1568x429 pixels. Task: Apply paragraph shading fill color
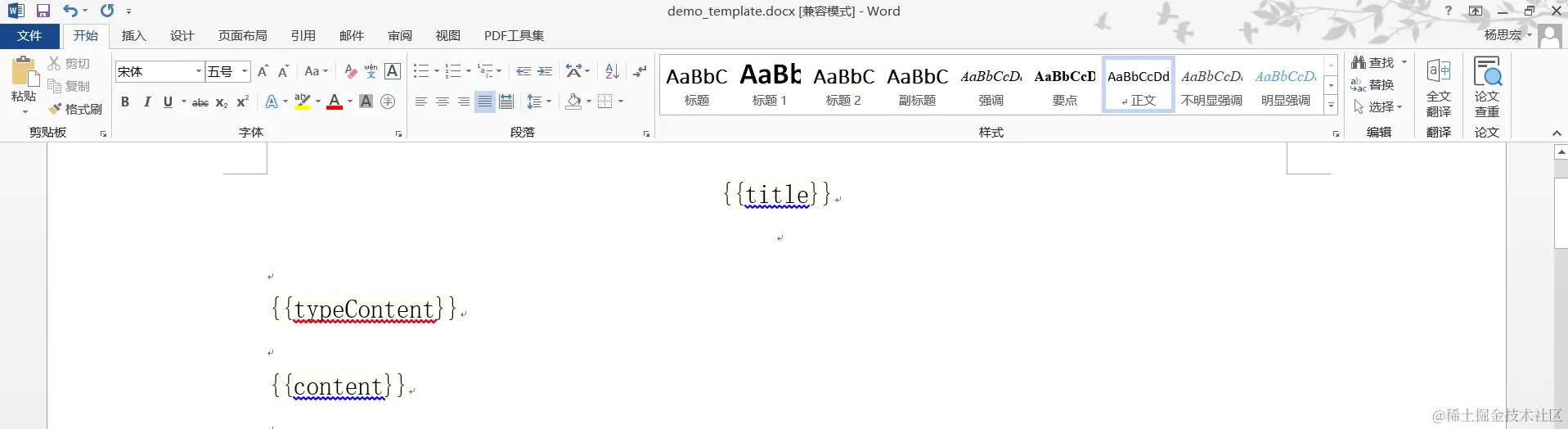[x=573, y=102]
